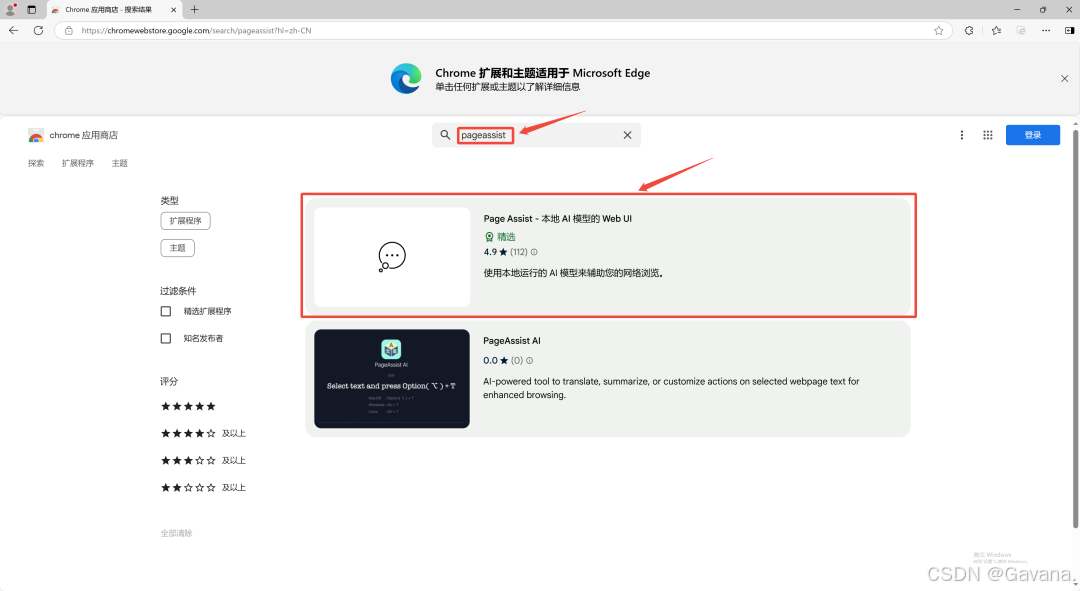Open the favorites list icon
Screen dimensions: 1080x591
point(996,30)
